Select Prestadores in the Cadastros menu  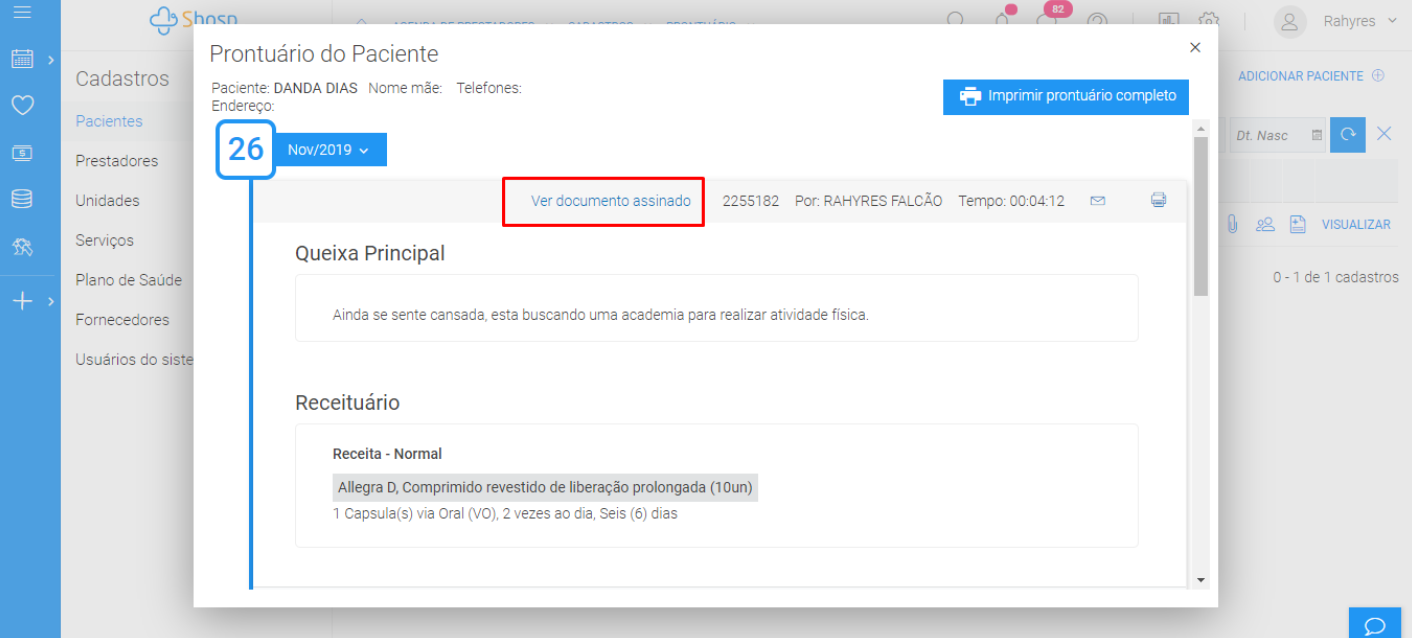117,161
